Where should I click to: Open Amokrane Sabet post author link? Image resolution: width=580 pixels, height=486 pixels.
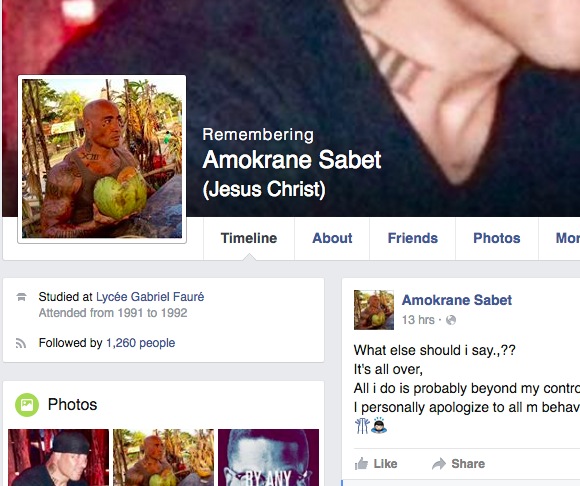456,300
